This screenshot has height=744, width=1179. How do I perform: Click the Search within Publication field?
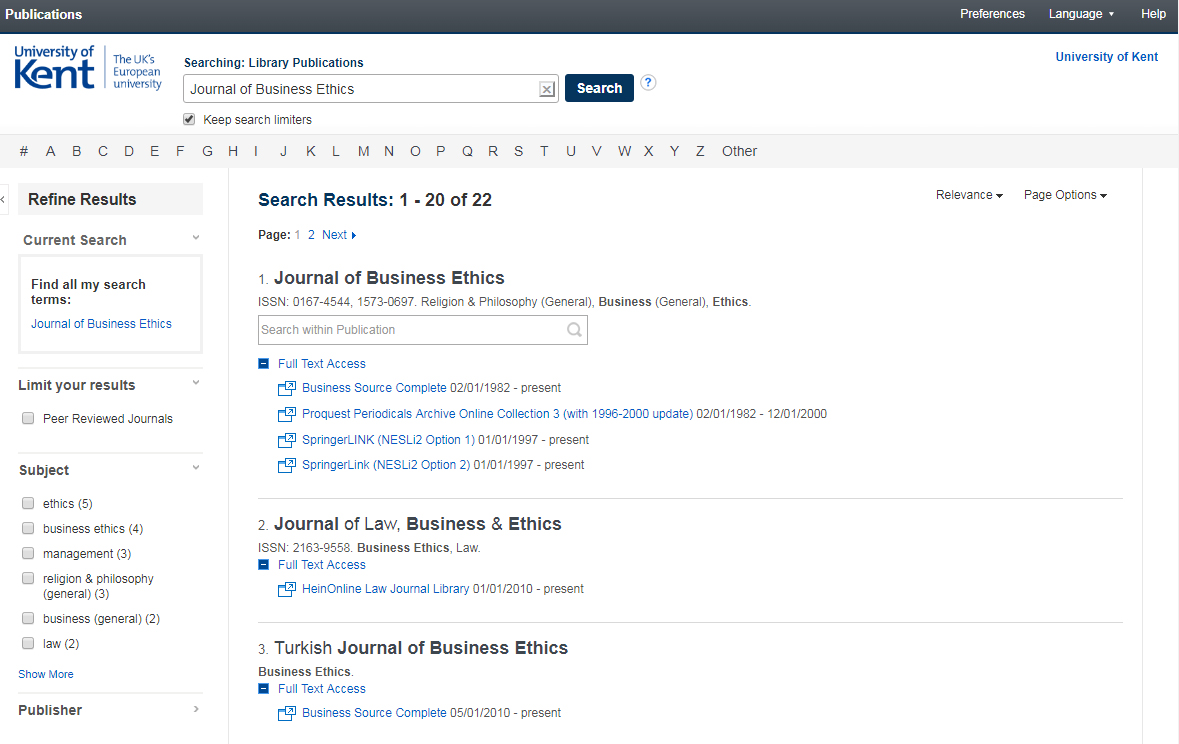pos(410,330)
